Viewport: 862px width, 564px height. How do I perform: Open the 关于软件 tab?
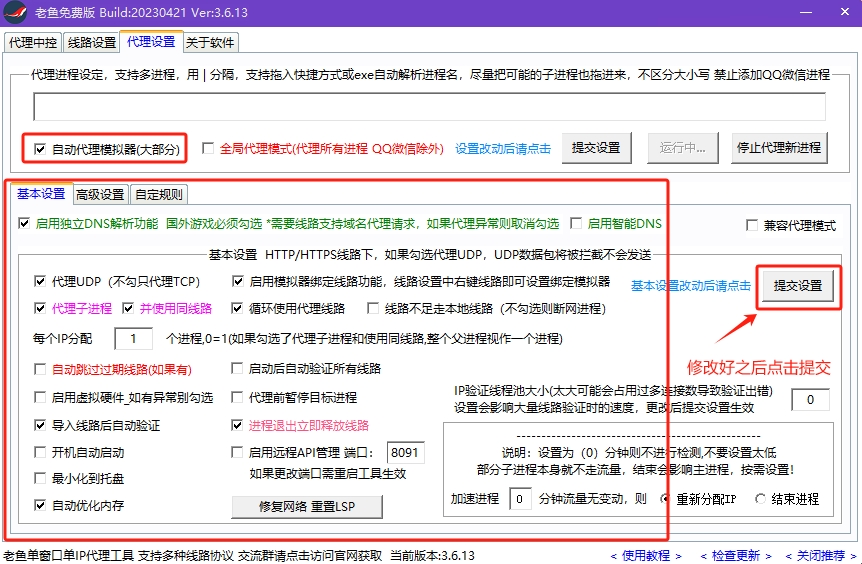click(210, 42)
